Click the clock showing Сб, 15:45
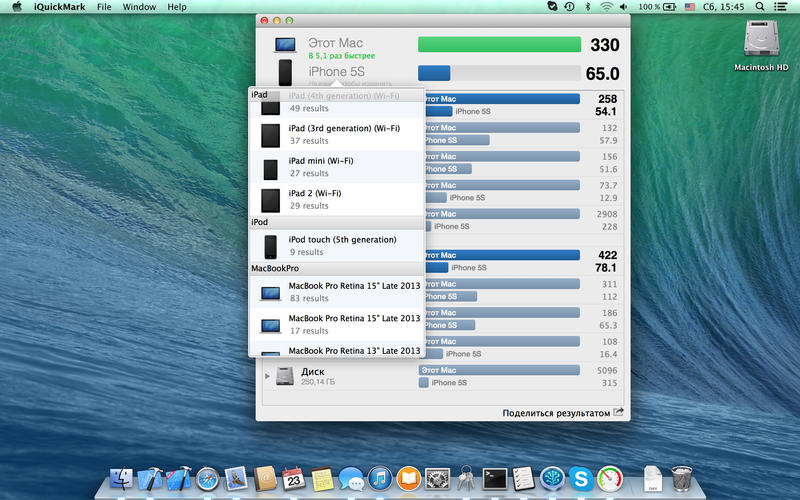This screenshot has width=800, height=500. coord(723,7)
